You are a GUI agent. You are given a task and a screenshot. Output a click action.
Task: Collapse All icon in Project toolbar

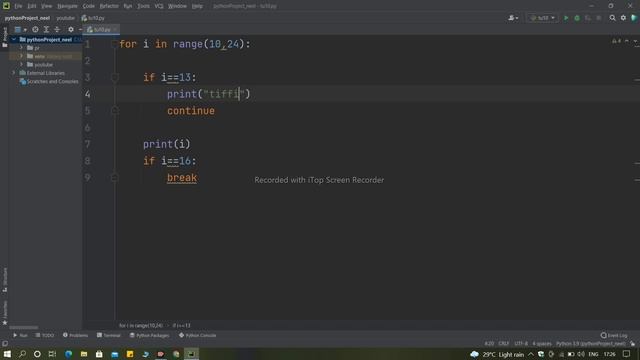tap(57, 29)
